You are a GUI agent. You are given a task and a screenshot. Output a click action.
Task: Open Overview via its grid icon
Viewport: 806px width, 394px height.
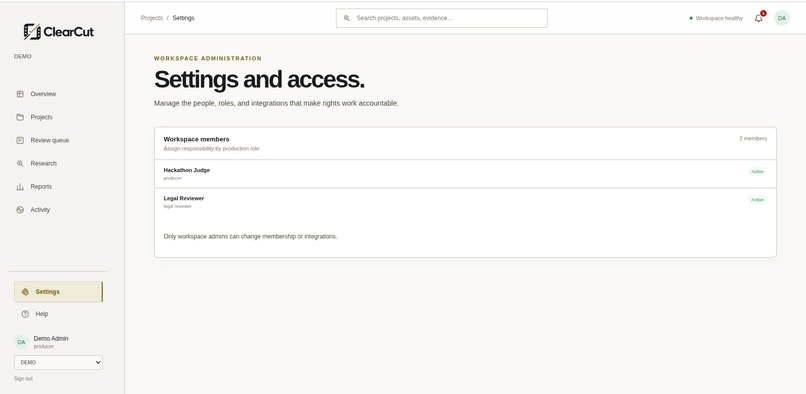pyautogui.click(x=20, y=94)
